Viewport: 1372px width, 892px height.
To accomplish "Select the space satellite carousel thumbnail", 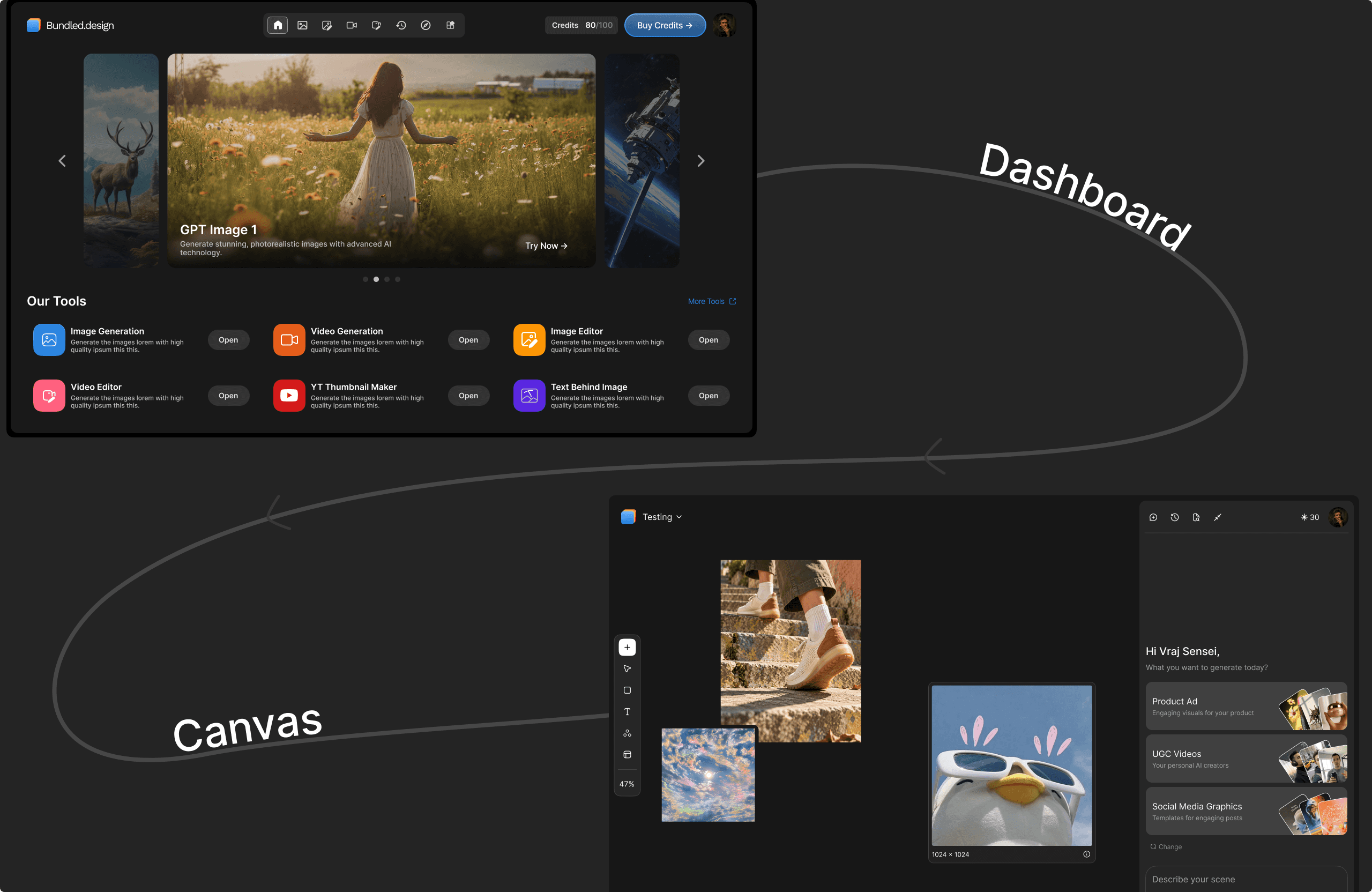I will 642,160.
